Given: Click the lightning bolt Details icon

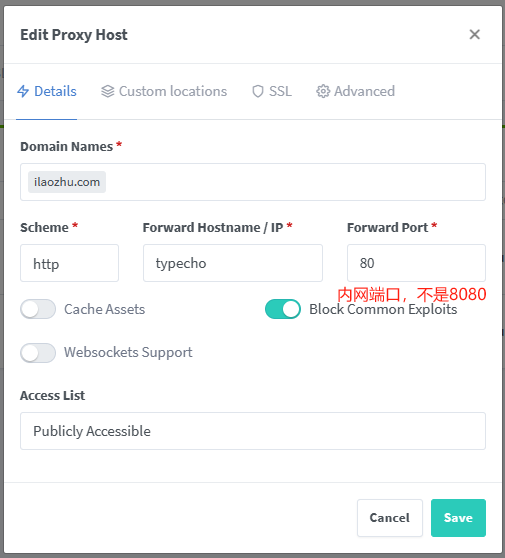Looking at the screenshot, I should click(23, 91).
